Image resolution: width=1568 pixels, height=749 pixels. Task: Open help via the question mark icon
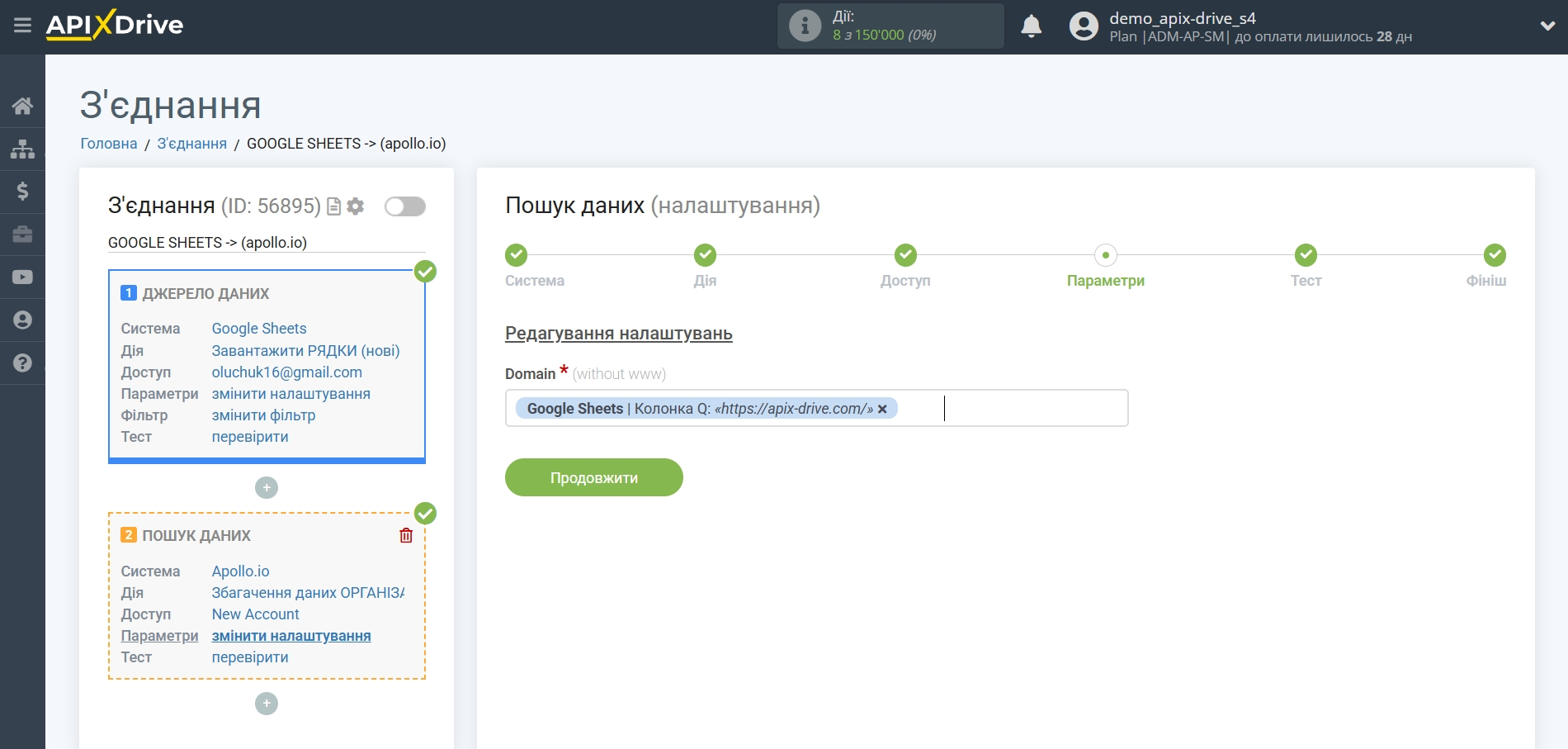(22, 363)
